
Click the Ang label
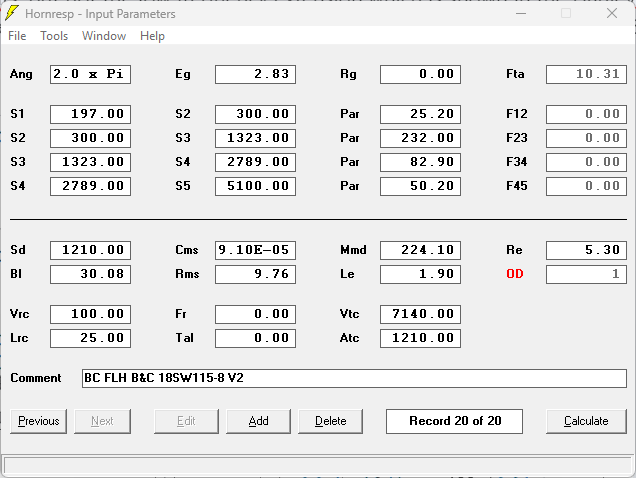click(21, 75)
